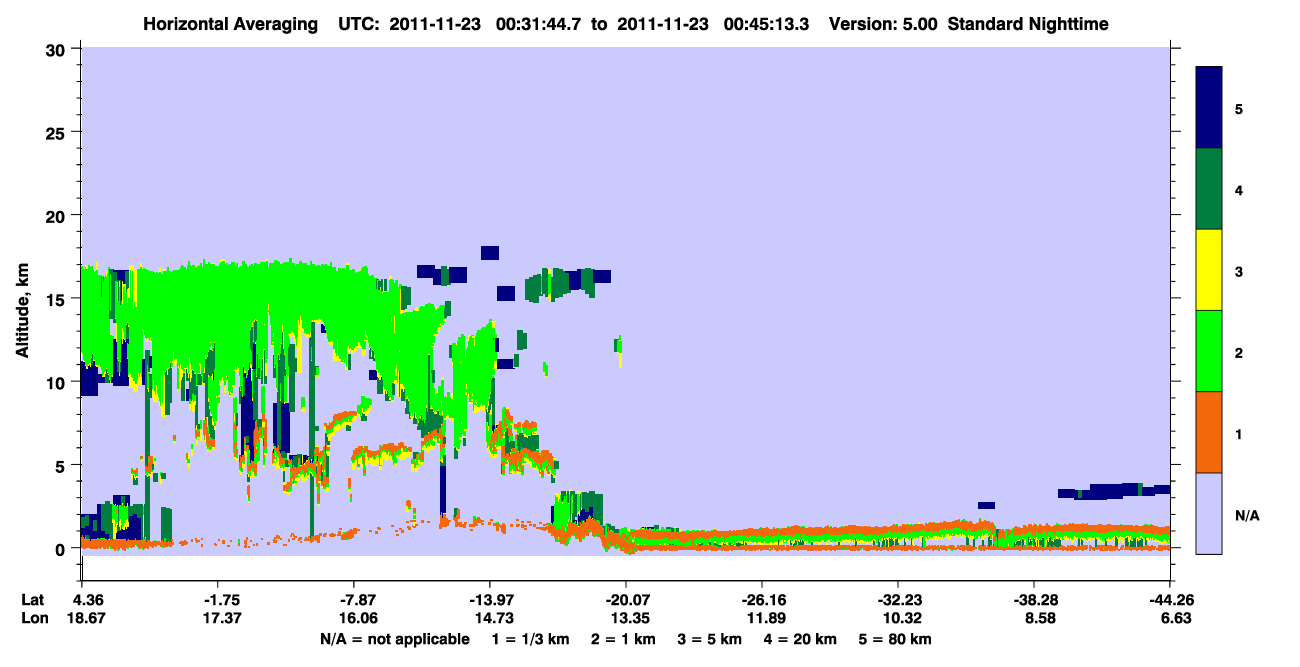Click 'Version: 5.00' in the title
The width and height of the screenshot is (1300, 667).
tap(883, 24)
